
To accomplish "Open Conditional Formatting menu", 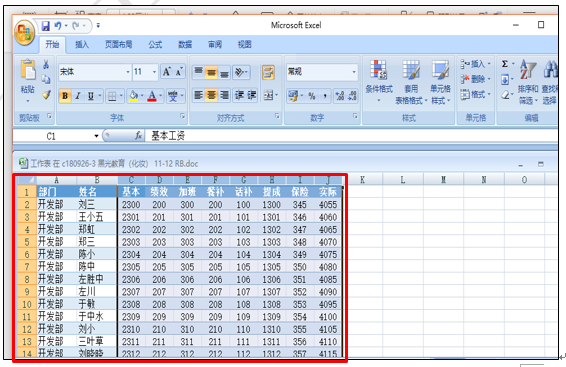I will (x=379, y=81).
